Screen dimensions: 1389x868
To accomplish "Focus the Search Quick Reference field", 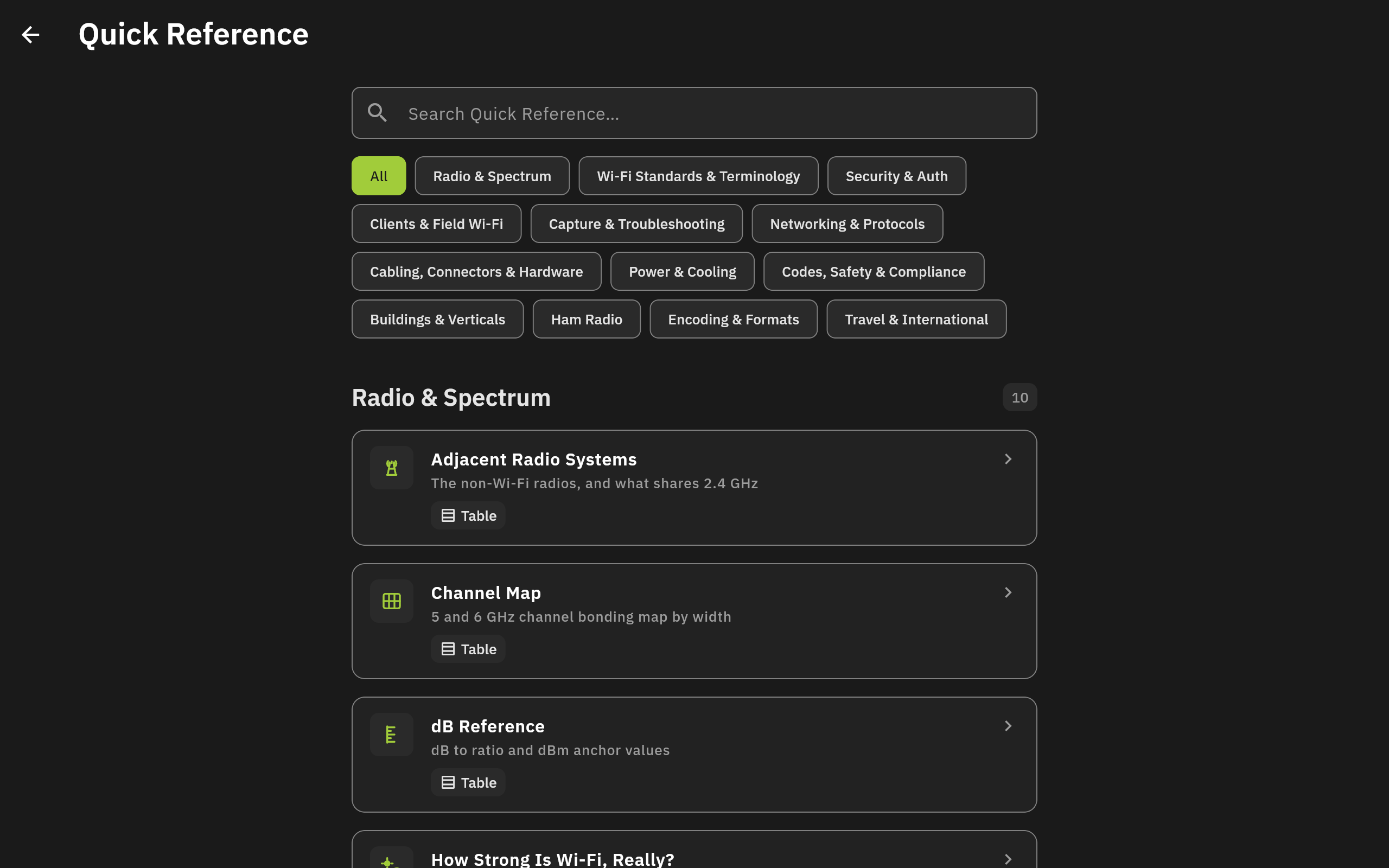I will (694, 113).
